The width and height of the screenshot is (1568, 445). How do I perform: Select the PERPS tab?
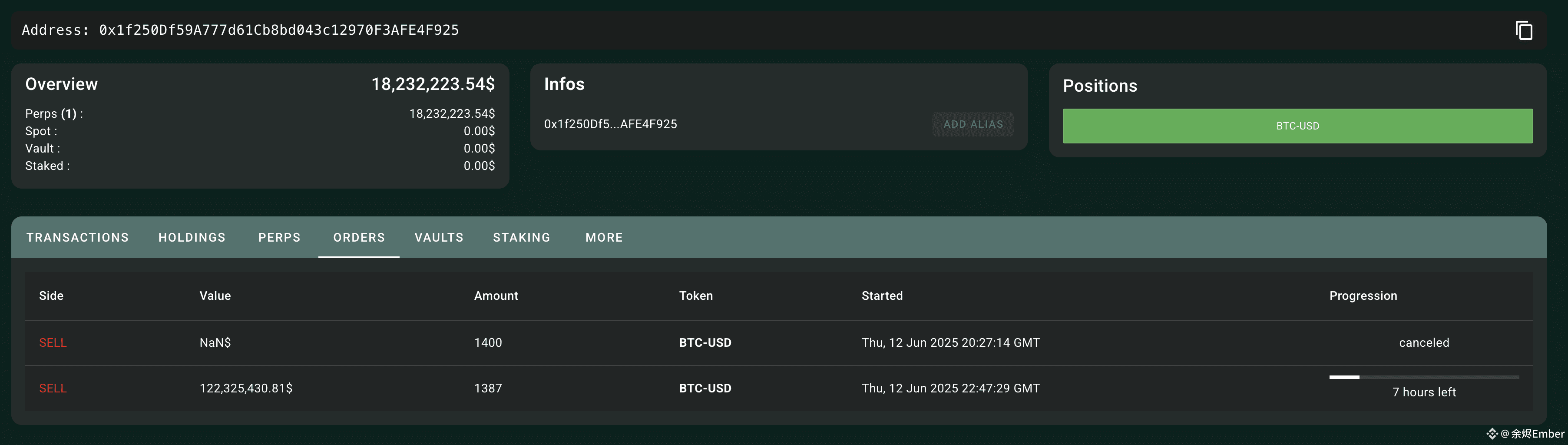[279, 237]
